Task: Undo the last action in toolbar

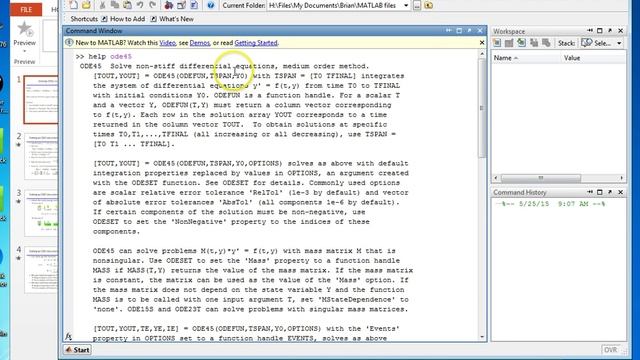Action: pos(140,5)
